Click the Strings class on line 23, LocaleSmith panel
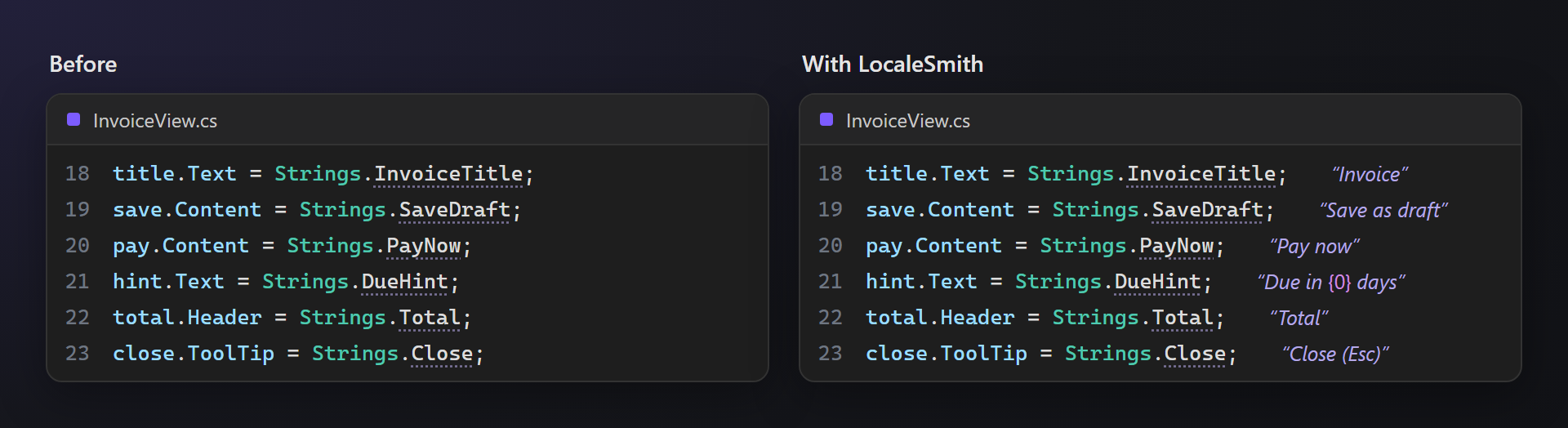The height and width of the screenshot is (428, 1568). point(1108,354)
